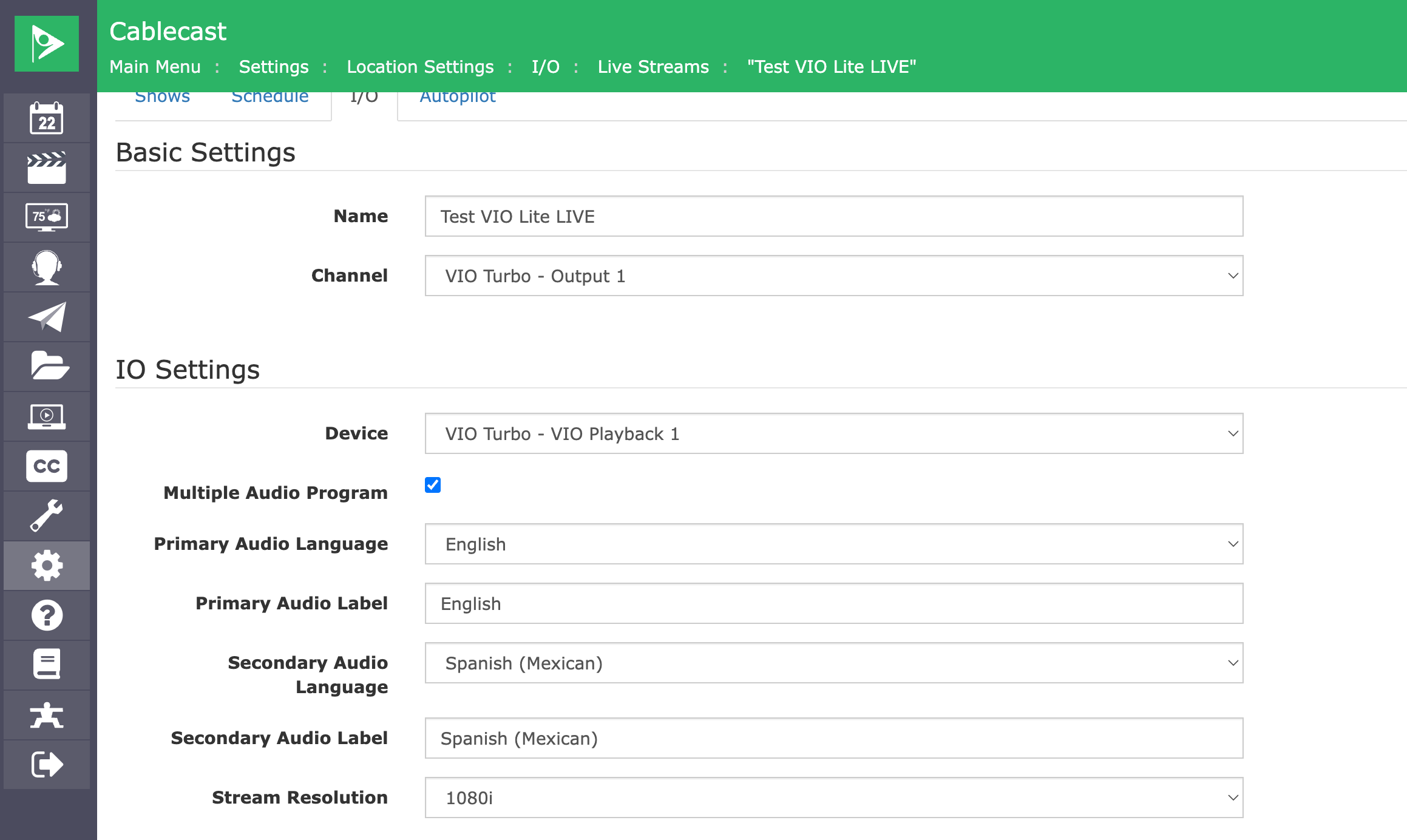Screen dimensions: 1407x840
Task: Click the Secondary Audio Label field
Action: coord(834,738)
